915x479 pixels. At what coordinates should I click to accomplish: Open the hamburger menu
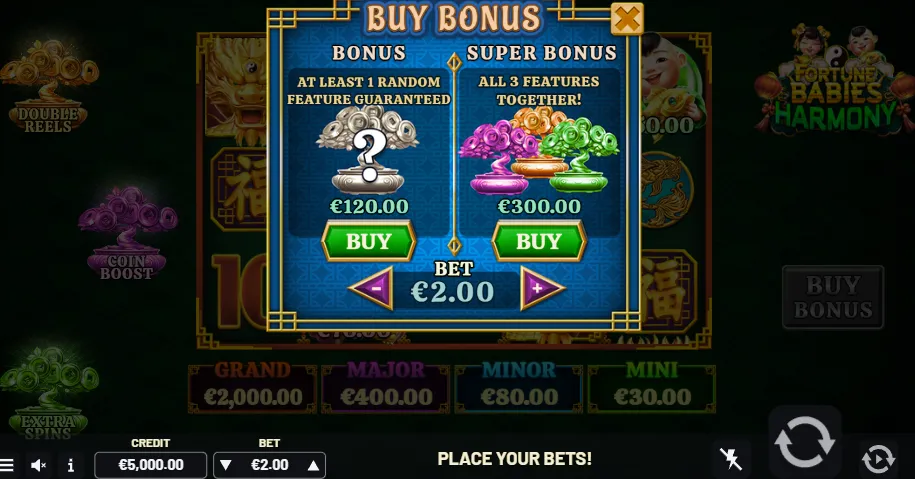[x=7, y=465]
